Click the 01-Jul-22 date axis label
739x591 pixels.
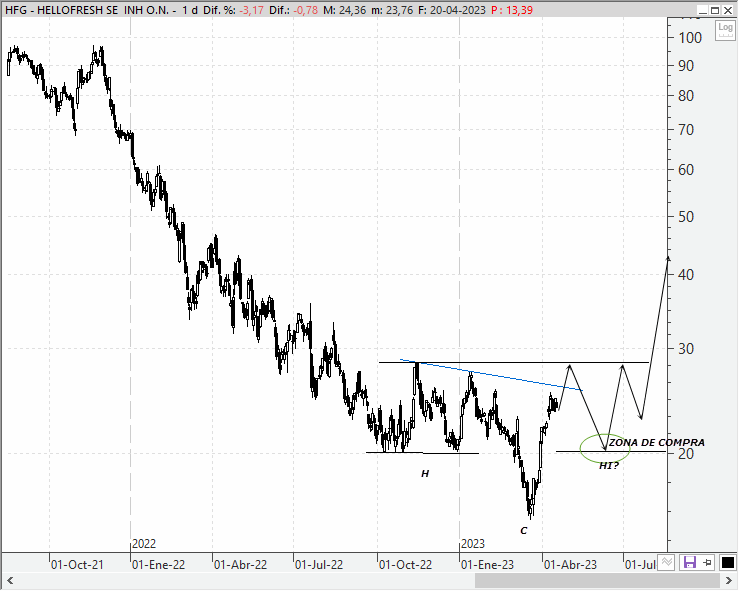(319, 564)
